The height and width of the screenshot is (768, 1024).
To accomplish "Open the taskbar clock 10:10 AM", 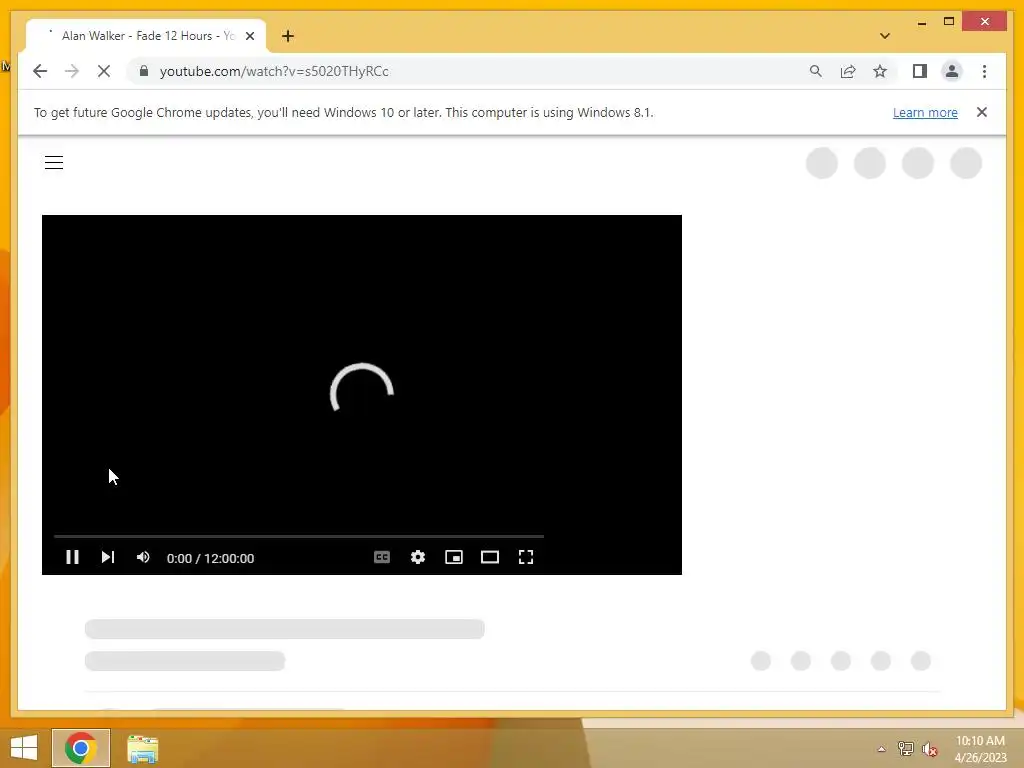I will pos(980,748).
